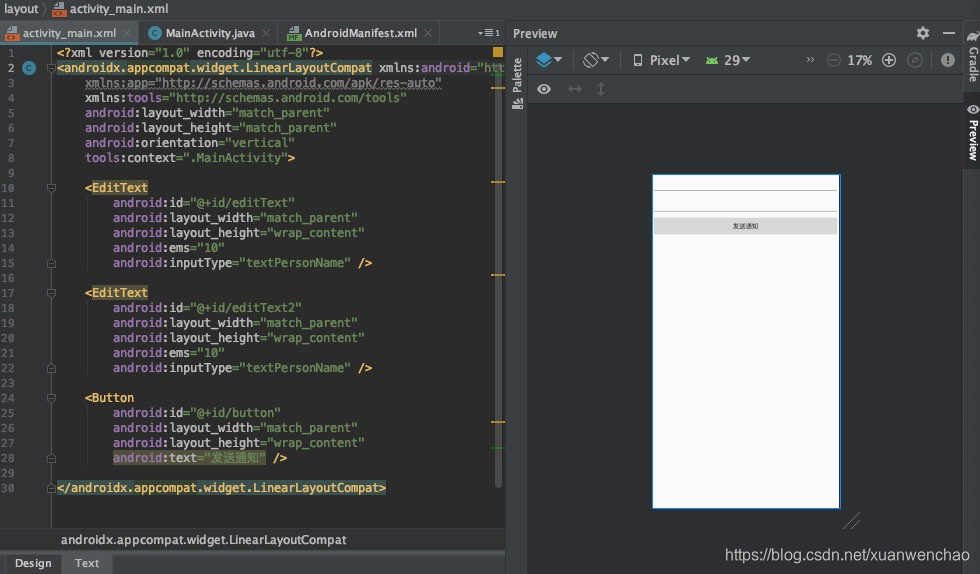Open the design surface layers dropdown
Screen dimensions: 980x574
click(549, 60)
